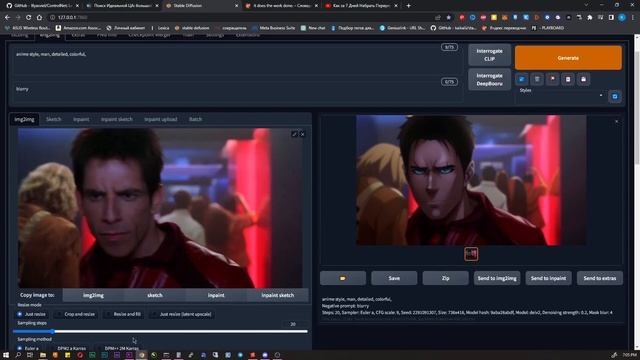Viewport: 640px width, 360px height.
Task: Open File Explorer from the taskbar
Action: [42, 355]
